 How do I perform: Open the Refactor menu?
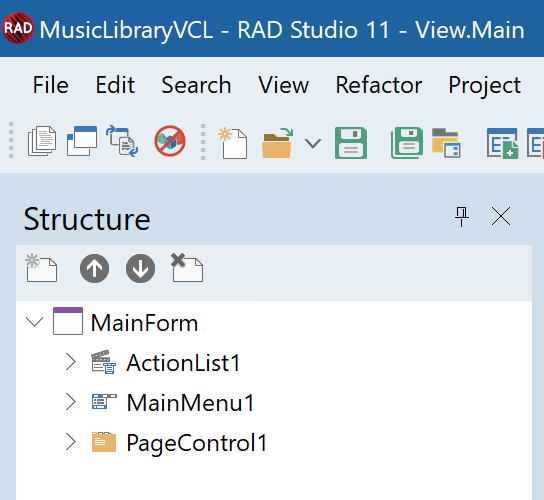click(x=379, y=85)
